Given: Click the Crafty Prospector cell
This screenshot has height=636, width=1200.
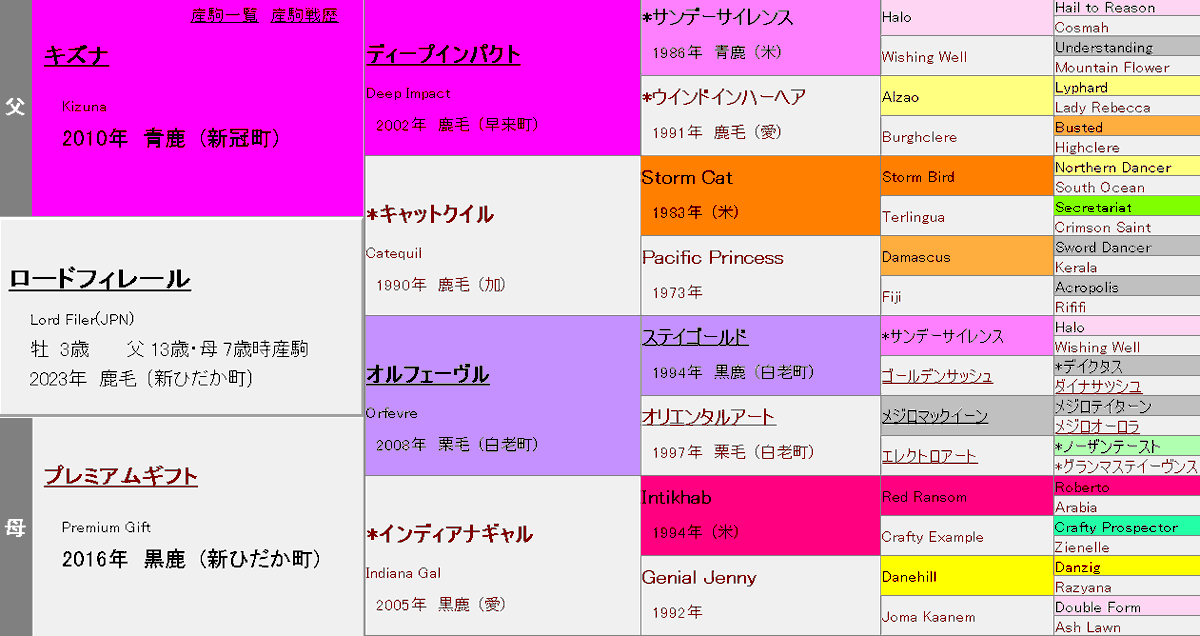Looking at the screenshot, I should point(1127,527).
